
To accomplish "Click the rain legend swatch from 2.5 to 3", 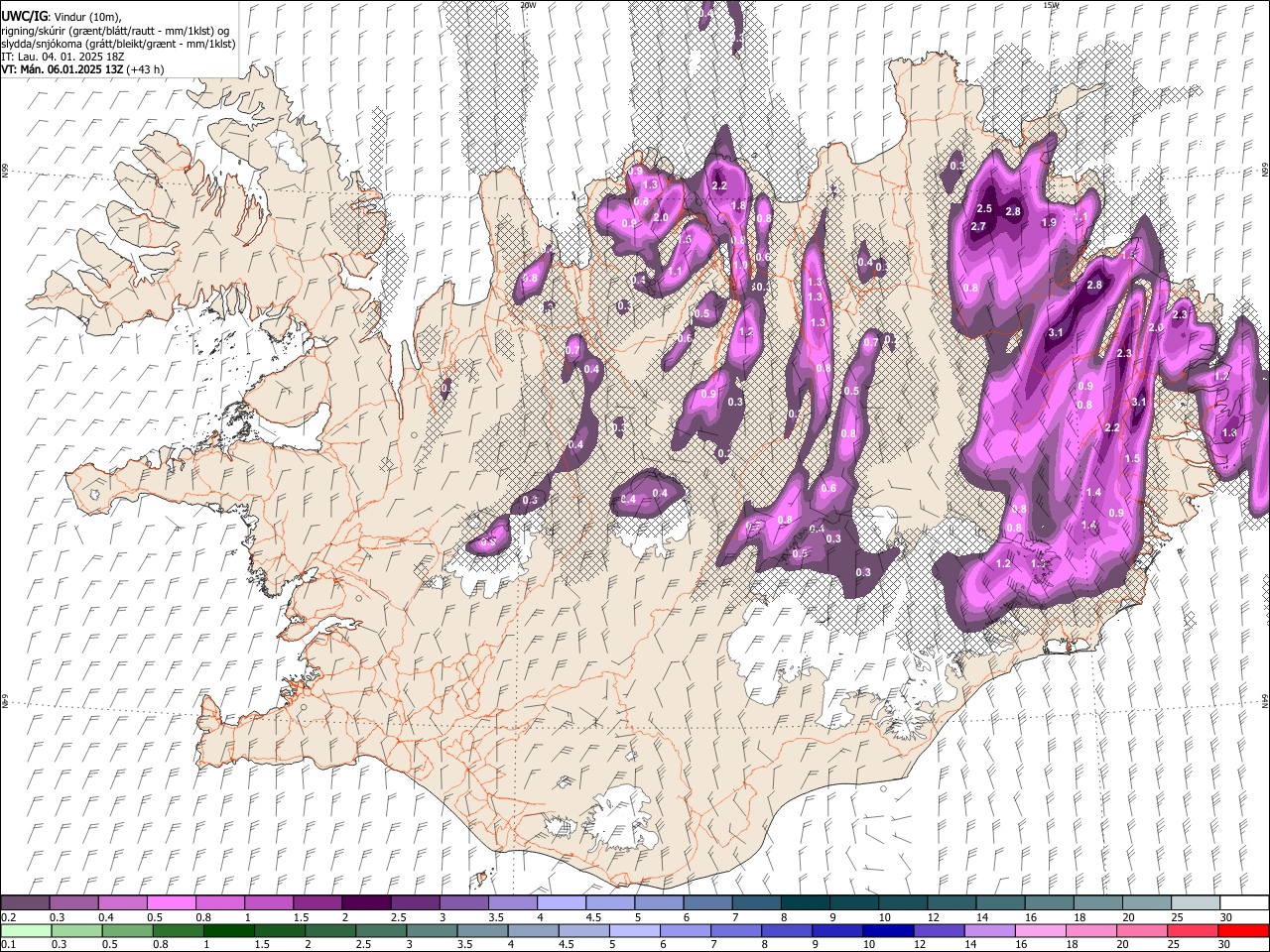I will pyautogui.click(x=380, y=930).
